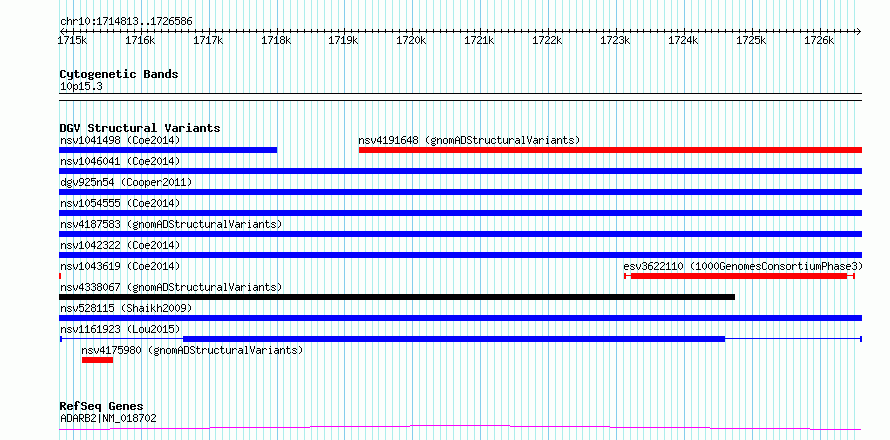This screenshot has height=440, width=890.
Task: Open nsv4187583 (gnomADStructuralVariants) label
Action: click(171, 224)
